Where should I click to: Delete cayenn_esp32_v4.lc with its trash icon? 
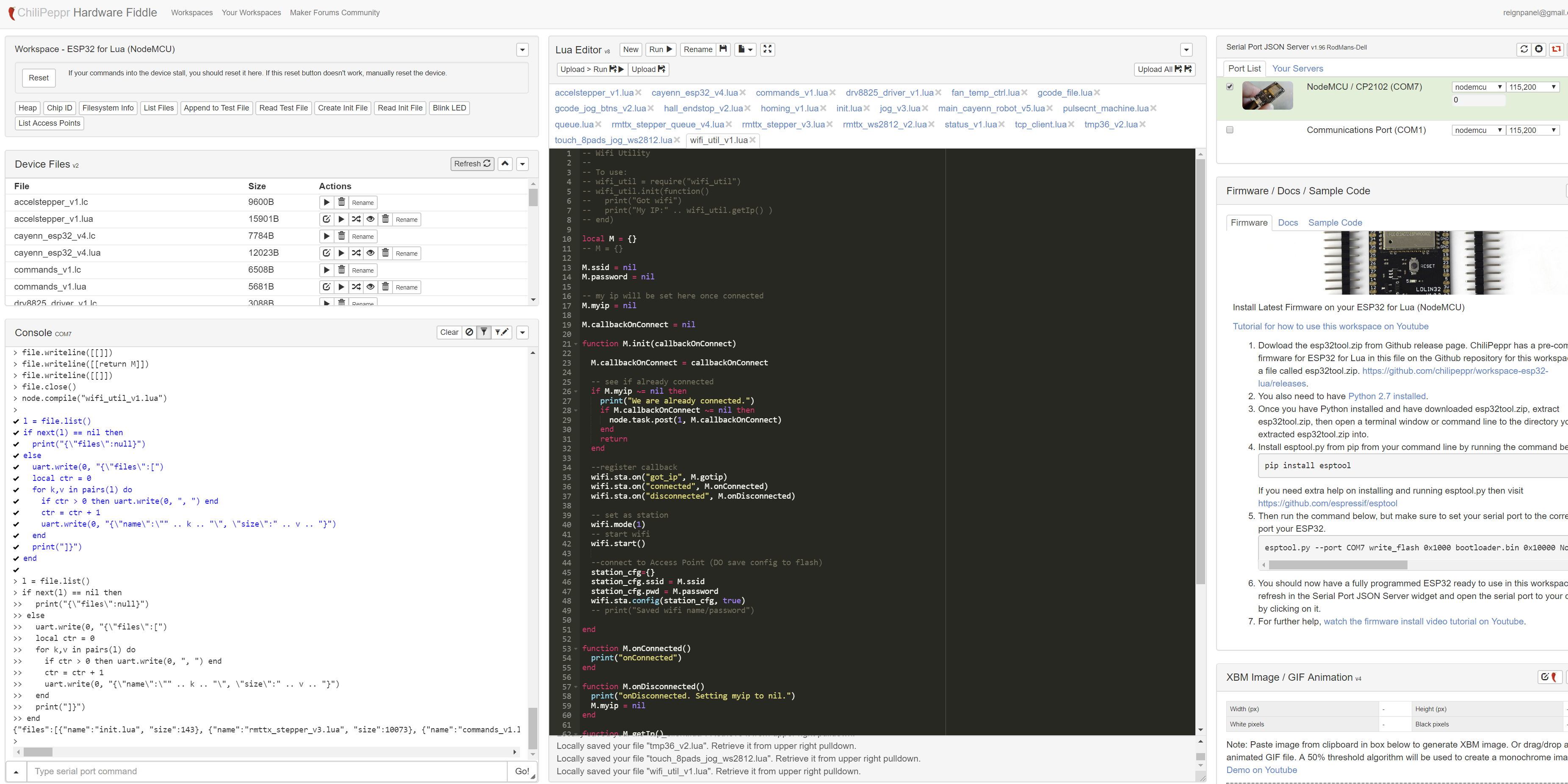(x=341, y=237)
